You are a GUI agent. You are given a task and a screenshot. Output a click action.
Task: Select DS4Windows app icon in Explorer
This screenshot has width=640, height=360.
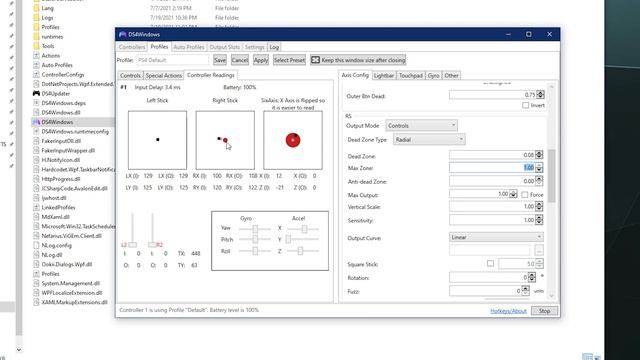click(x=36, y=122)
